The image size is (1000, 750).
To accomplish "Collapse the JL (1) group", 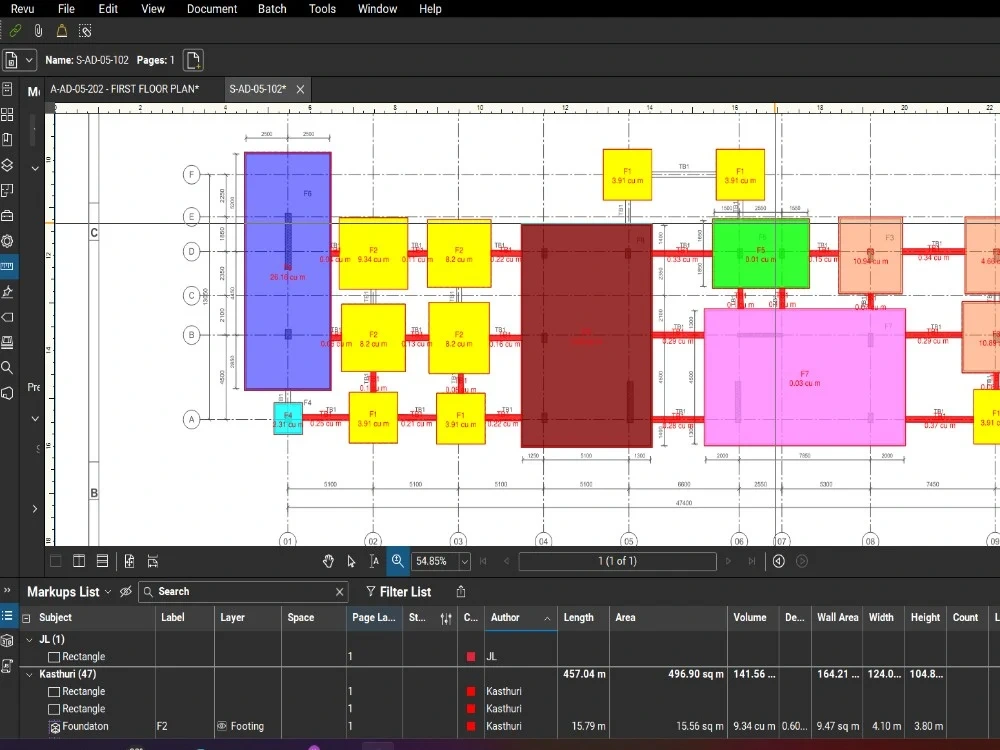I will point(29,640).
